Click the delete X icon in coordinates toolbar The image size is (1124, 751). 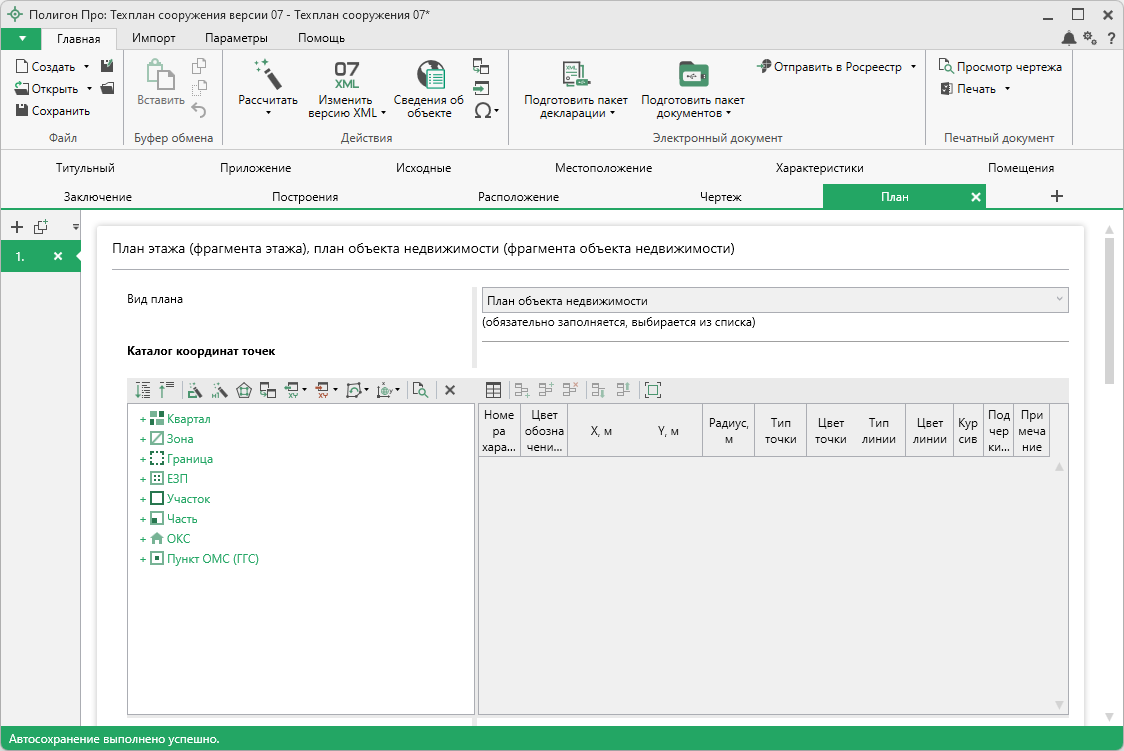tap(450, 390)
